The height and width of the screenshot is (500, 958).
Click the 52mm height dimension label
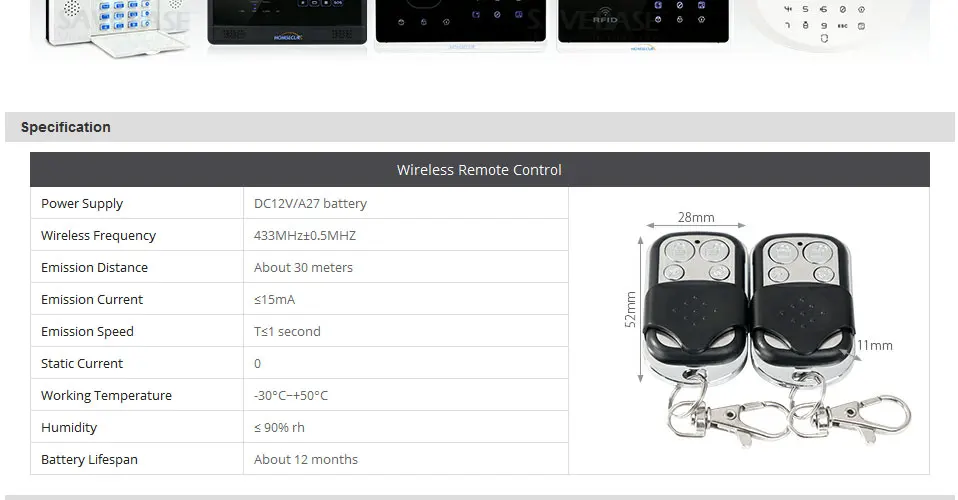tap(630, 309)
